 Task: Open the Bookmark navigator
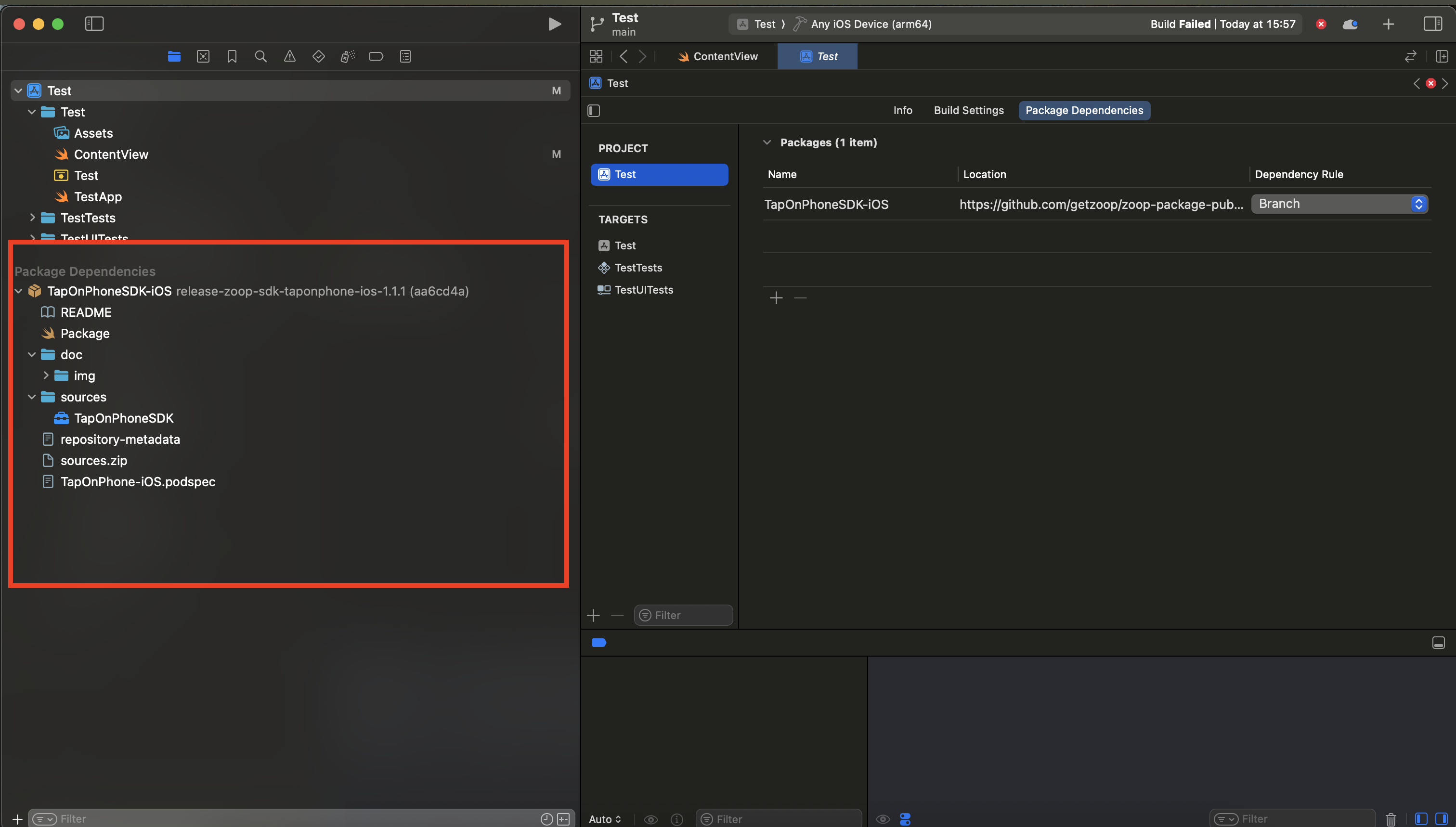click(x=232, y=56)
